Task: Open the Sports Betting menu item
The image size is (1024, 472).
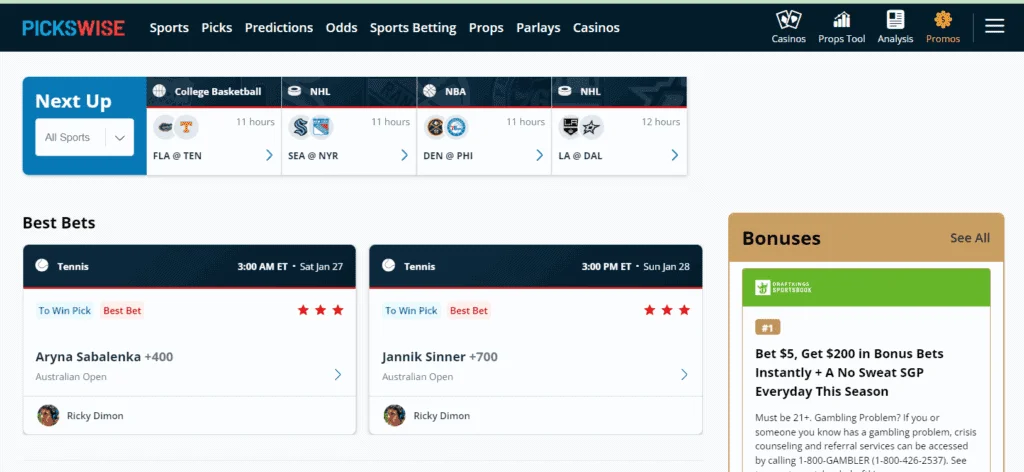Action: [x=413, y=28]
